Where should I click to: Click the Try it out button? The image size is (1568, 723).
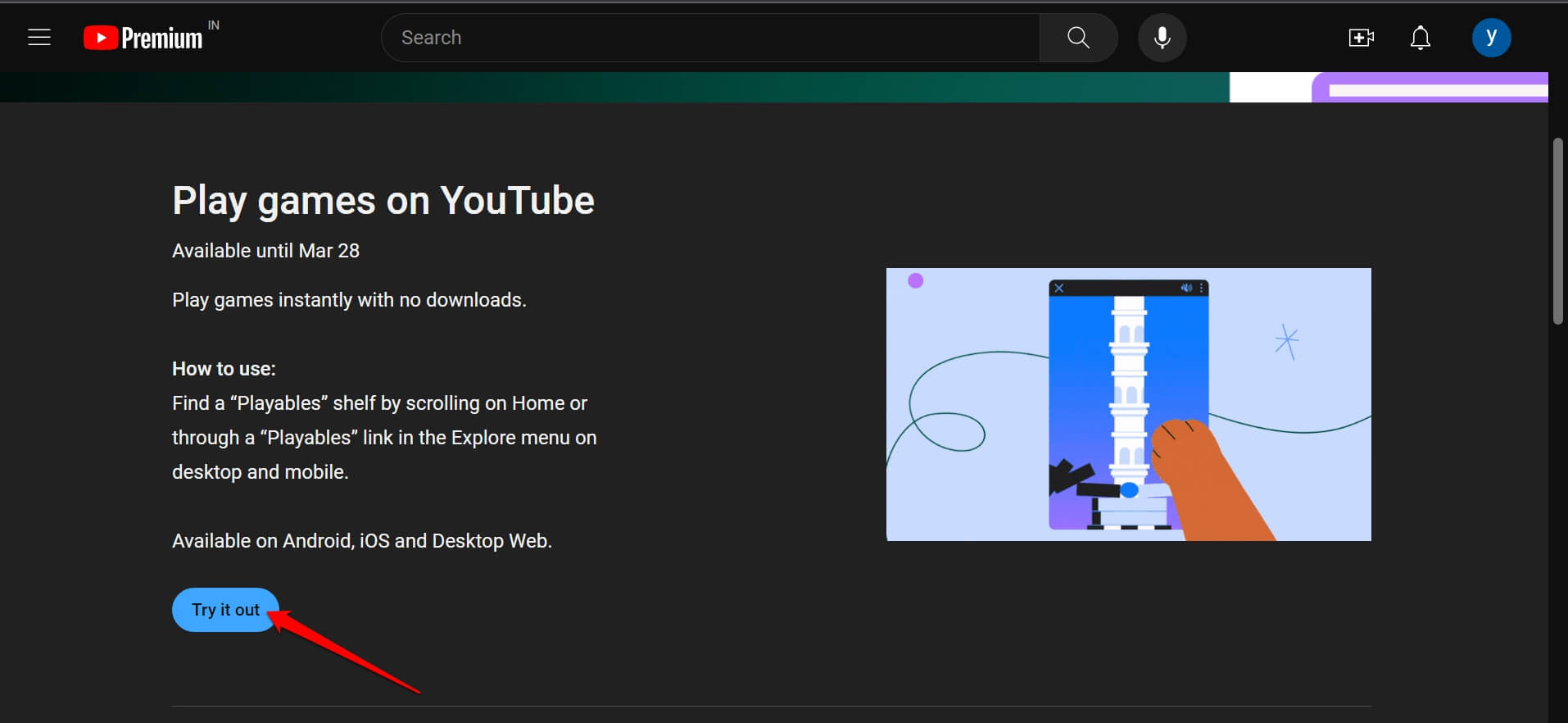(226, 610)
